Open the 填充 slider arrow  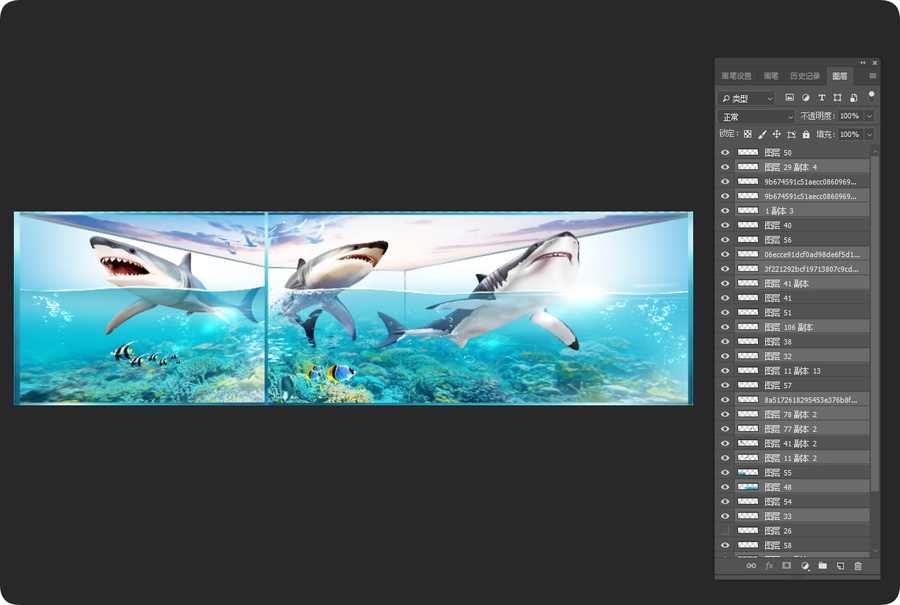870,134
